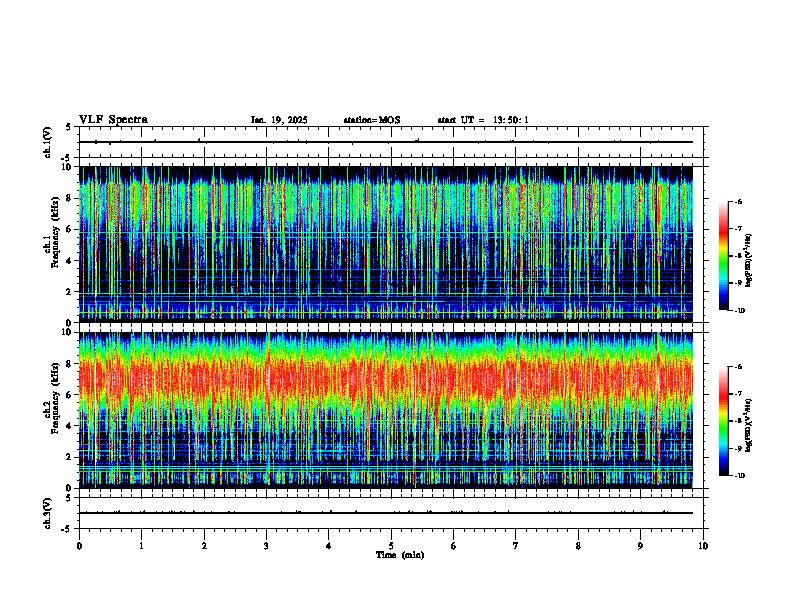Image resolution: width=792 pixels, height=612 pixels.
Task: Click the "station=MOS" header label
Action: (372, 120)
